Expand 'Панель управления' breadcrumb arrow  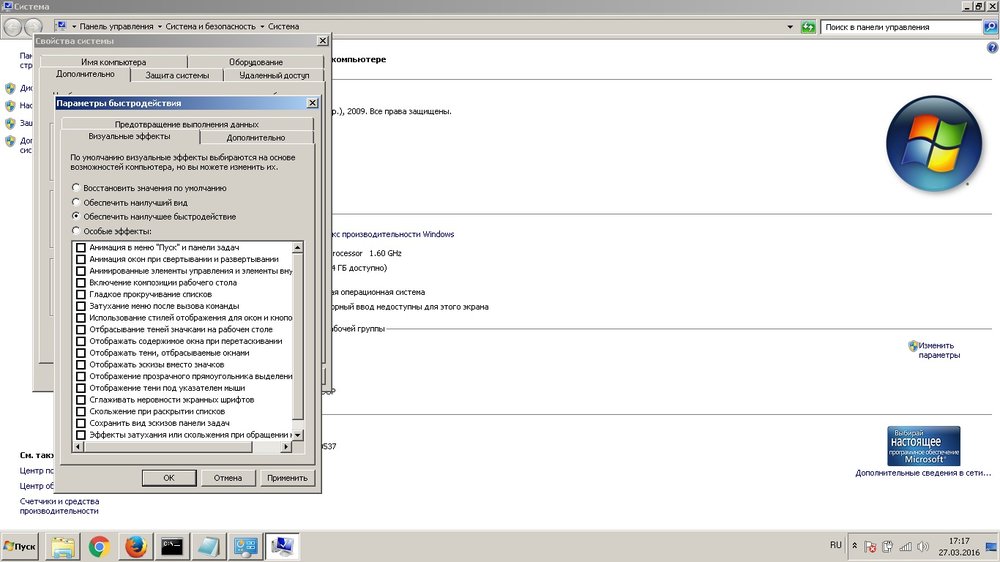pos(160,26)
